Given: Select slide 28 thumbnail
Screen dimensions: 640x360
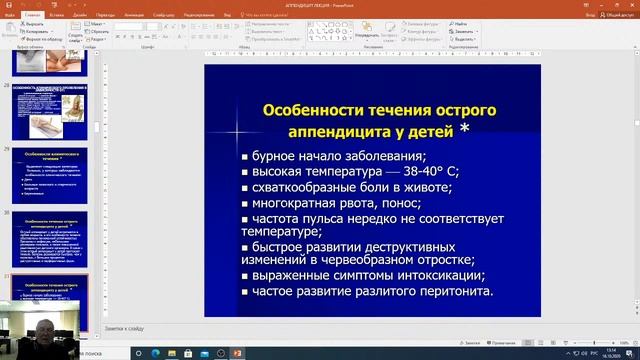Looking at the screenshot, I should point(49,112).
